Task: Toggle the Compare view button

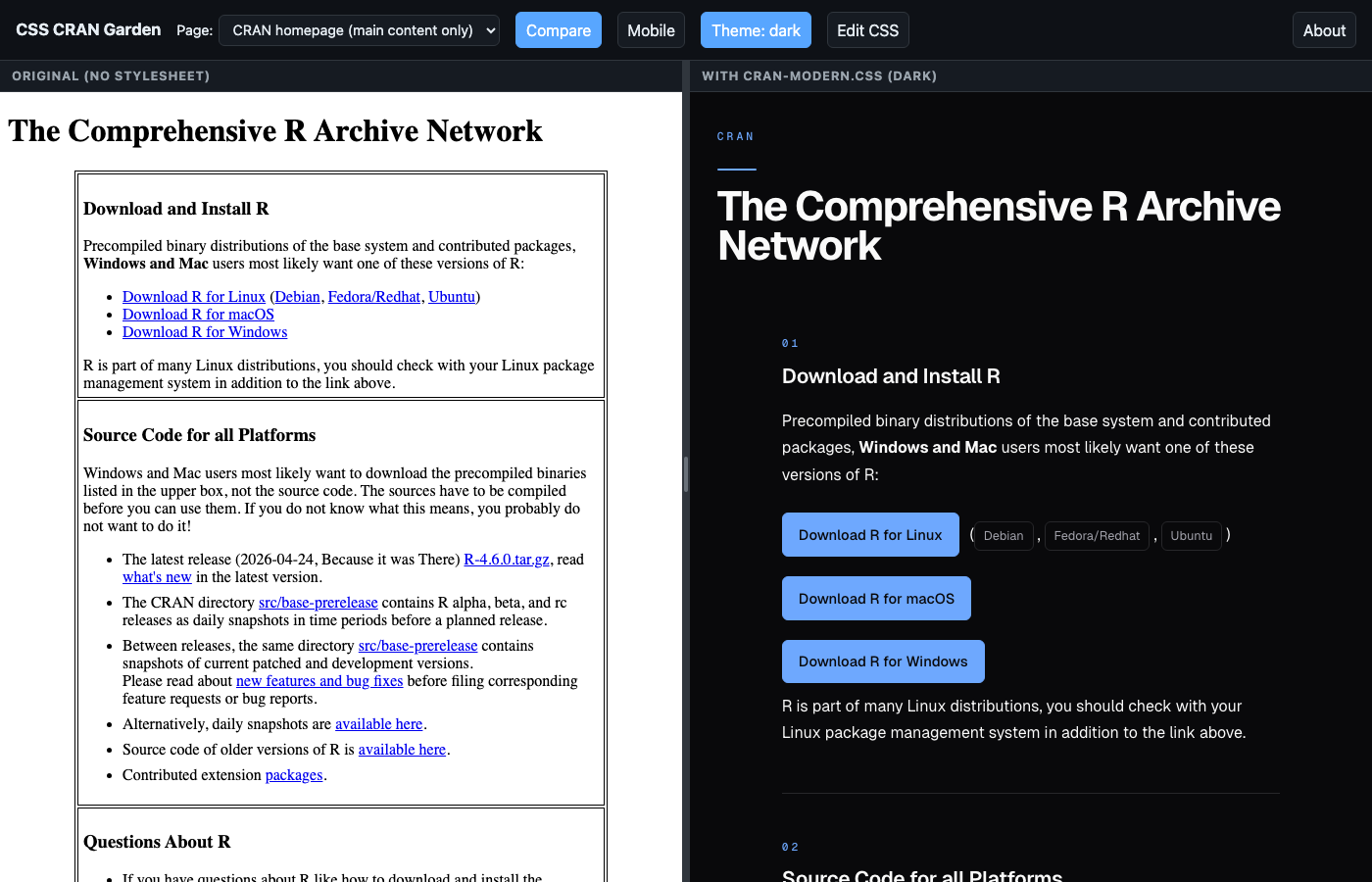Action: point(559,30)
